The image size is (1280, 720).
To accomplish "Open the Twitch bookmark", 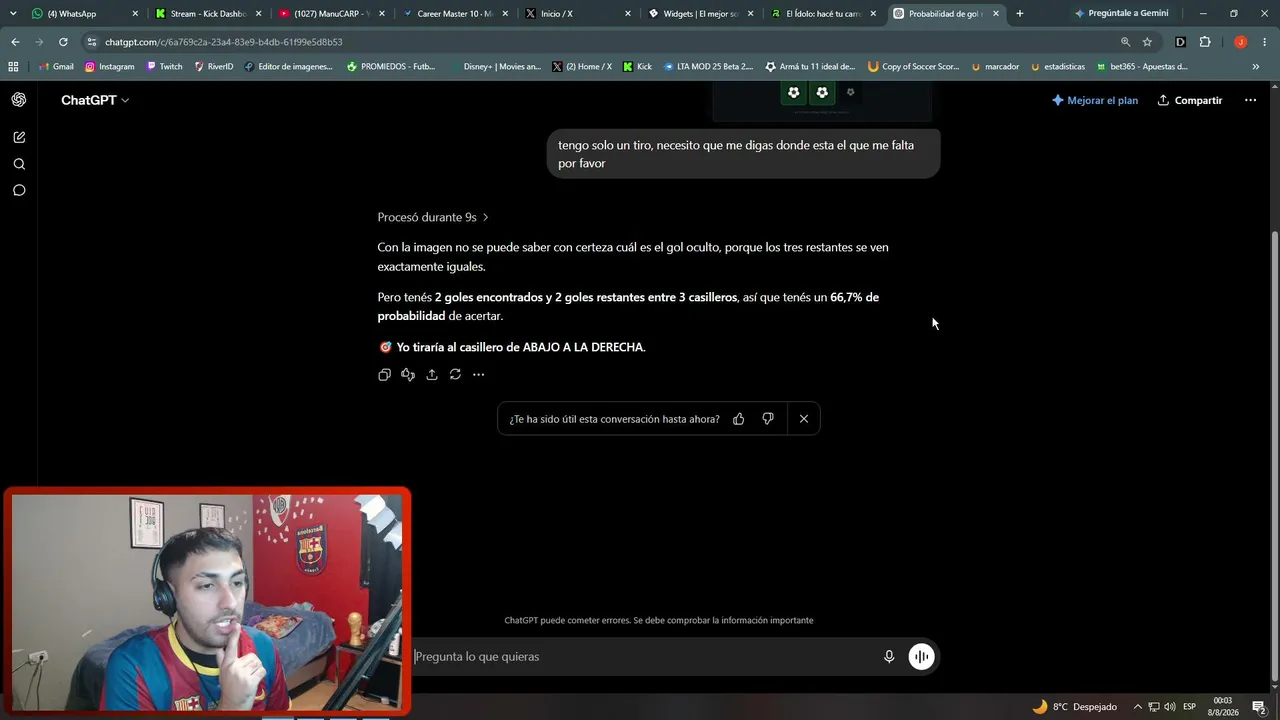I will (165, 67).
